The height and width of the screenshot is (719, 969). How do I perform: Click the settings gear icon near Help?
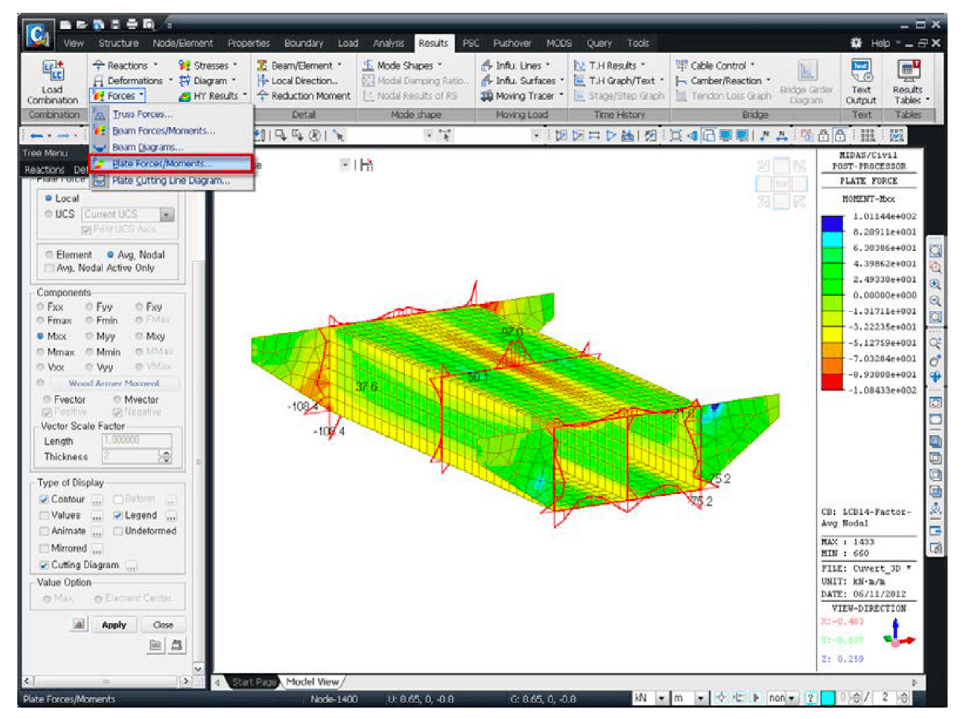pyautogui.click(x=856, y=43)
